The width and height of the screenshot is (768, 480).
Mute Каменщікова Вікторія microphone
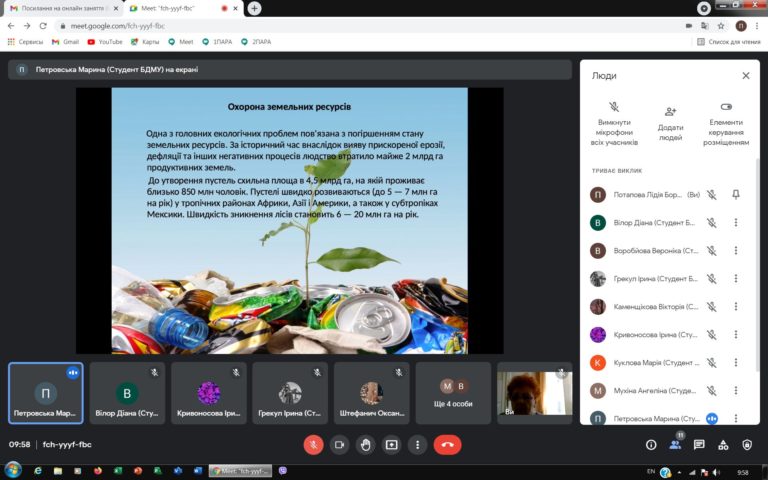tap(712, 307)
